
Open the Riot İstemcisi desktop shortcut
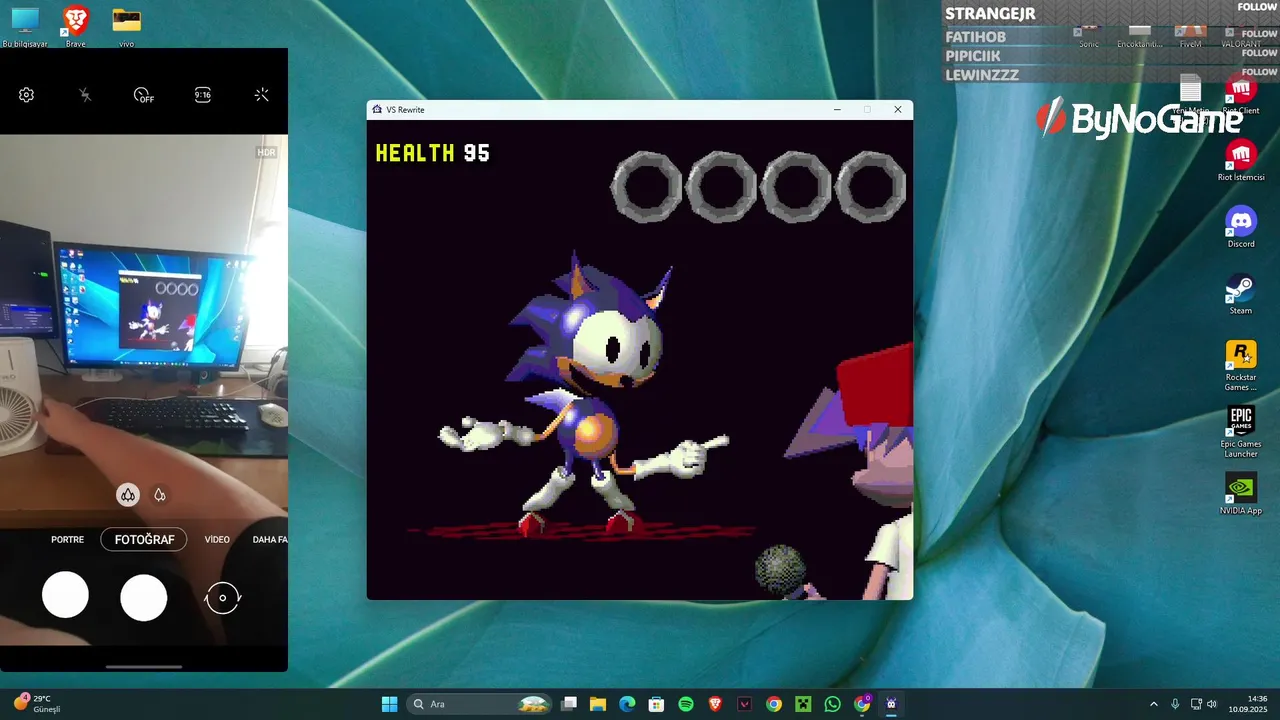pyautogui.click(x=1241, y=160)
